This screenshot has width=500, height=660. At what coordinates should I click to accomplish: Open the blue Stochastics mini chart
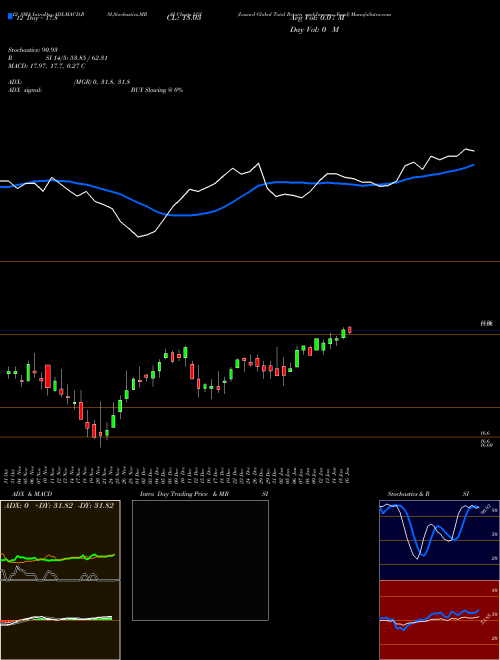(x=439, y=540)
